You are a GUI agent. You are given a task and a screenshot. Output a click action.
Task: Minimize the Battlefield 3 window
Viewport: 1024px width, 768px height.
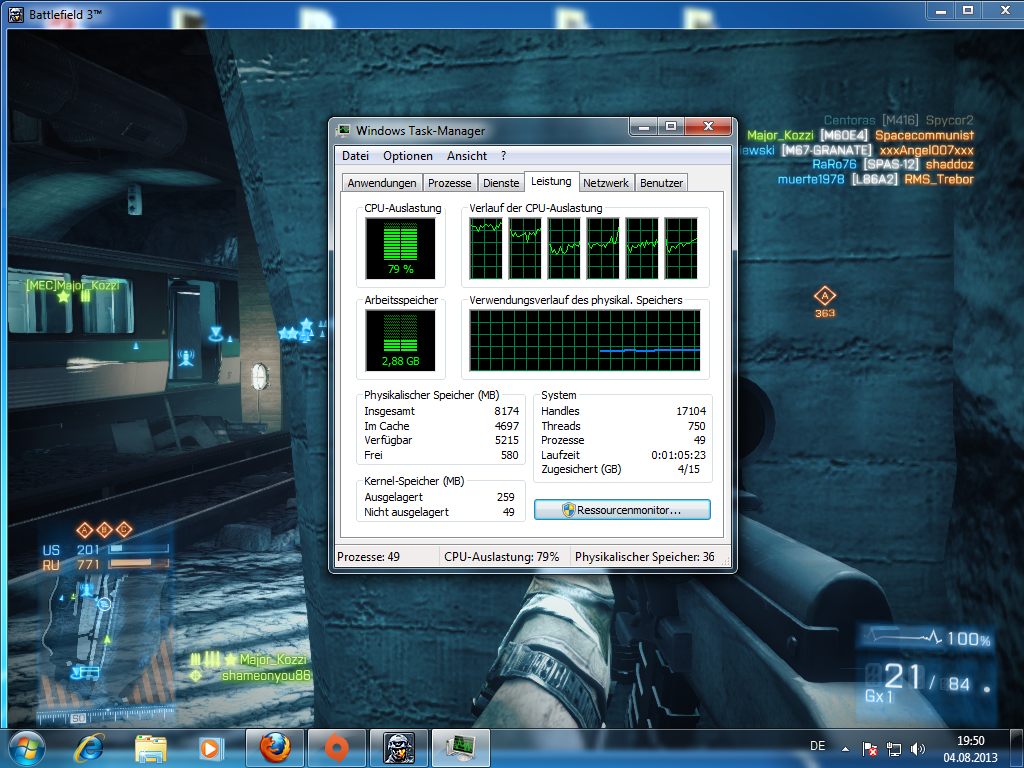941,10
